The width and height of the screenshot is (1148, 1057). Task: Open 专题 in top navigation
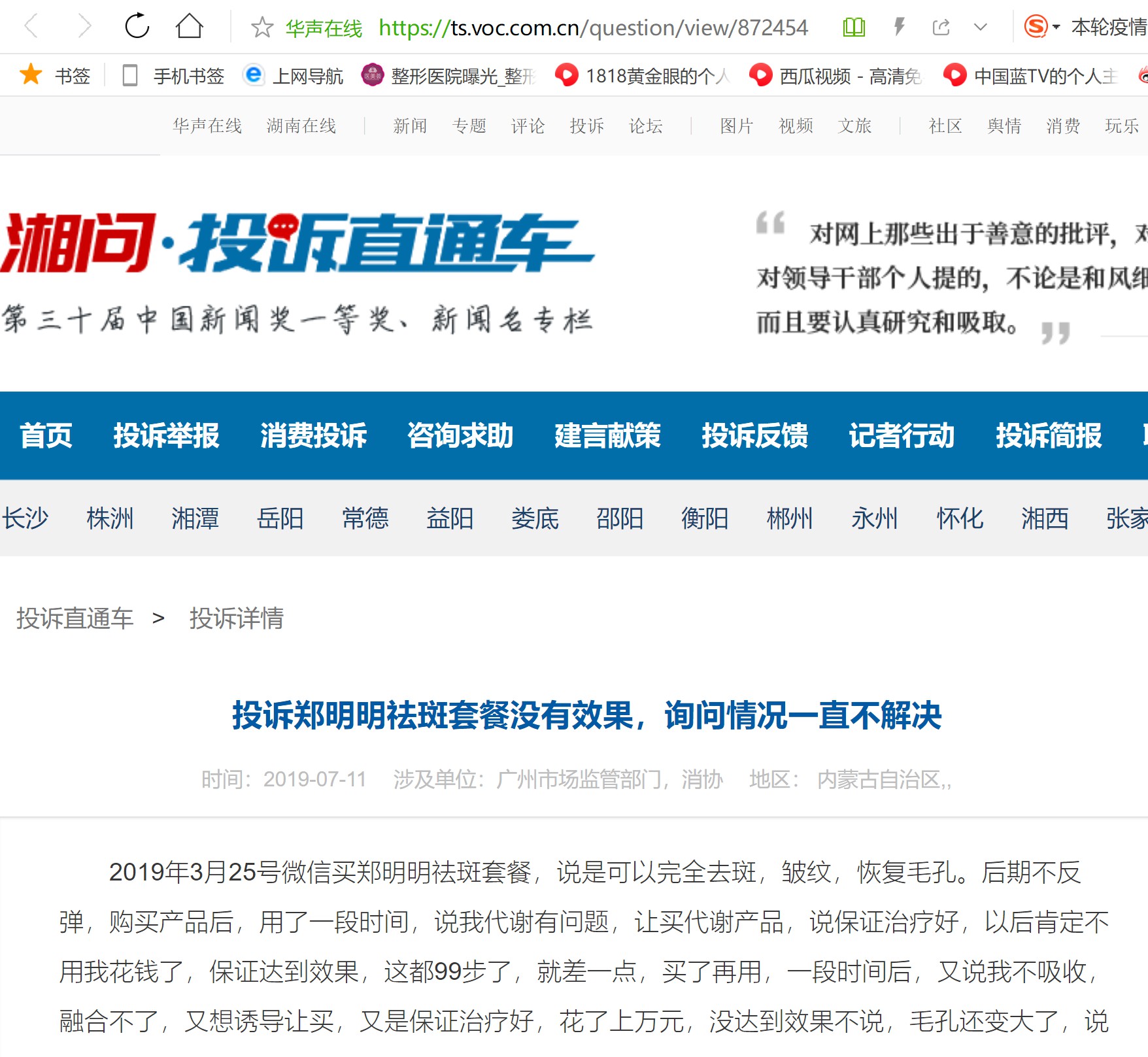(469, 126)
